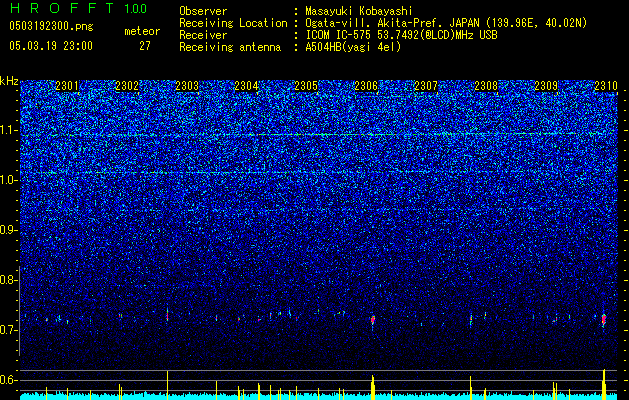The height and width of the screenshot is (400, 629).
Task: Click the meteor echo near 2308
Action: click(x=471, y=320)
